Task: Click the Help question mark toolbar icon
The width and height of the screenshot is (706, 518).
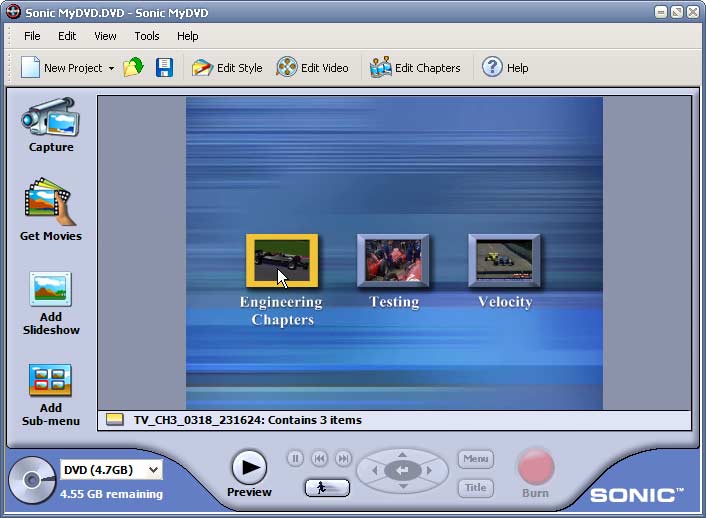Action: pyautogui.click(x=492, y=67)
